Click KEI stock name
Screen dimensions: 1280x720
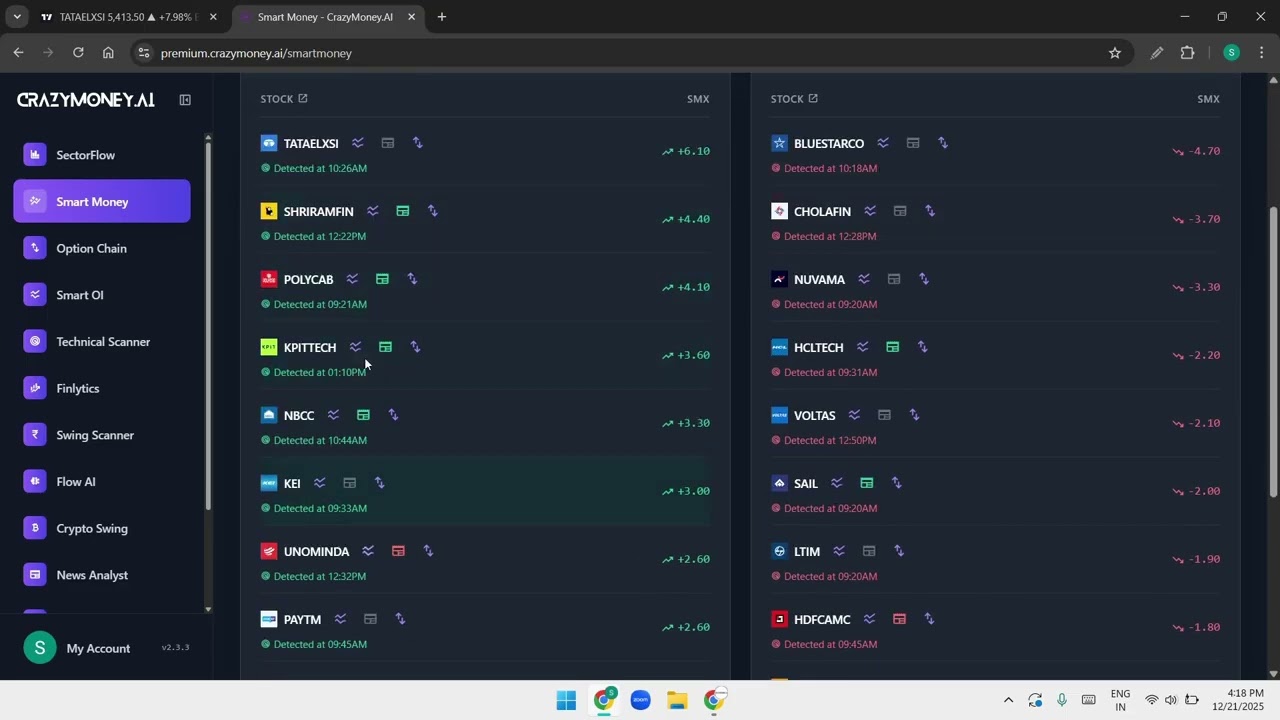coord(292,484)
